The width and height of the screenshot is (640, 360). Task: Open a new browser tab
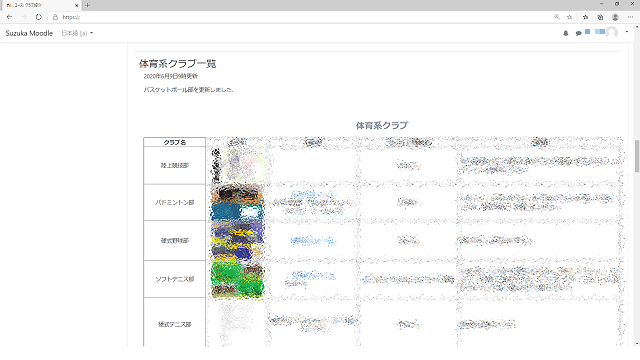click(x=87, y=5)
